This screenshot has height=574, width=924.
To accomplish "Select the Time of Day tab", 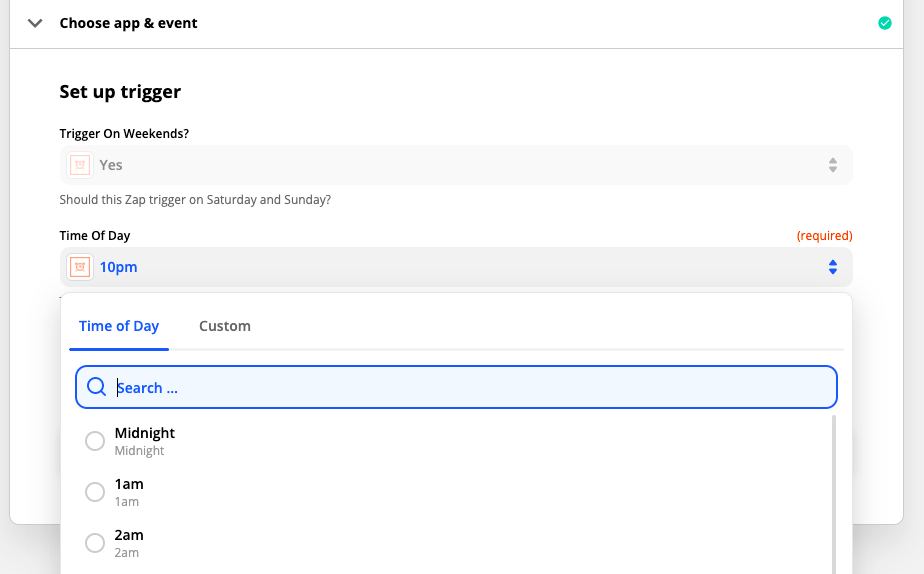I will point(119,326).
